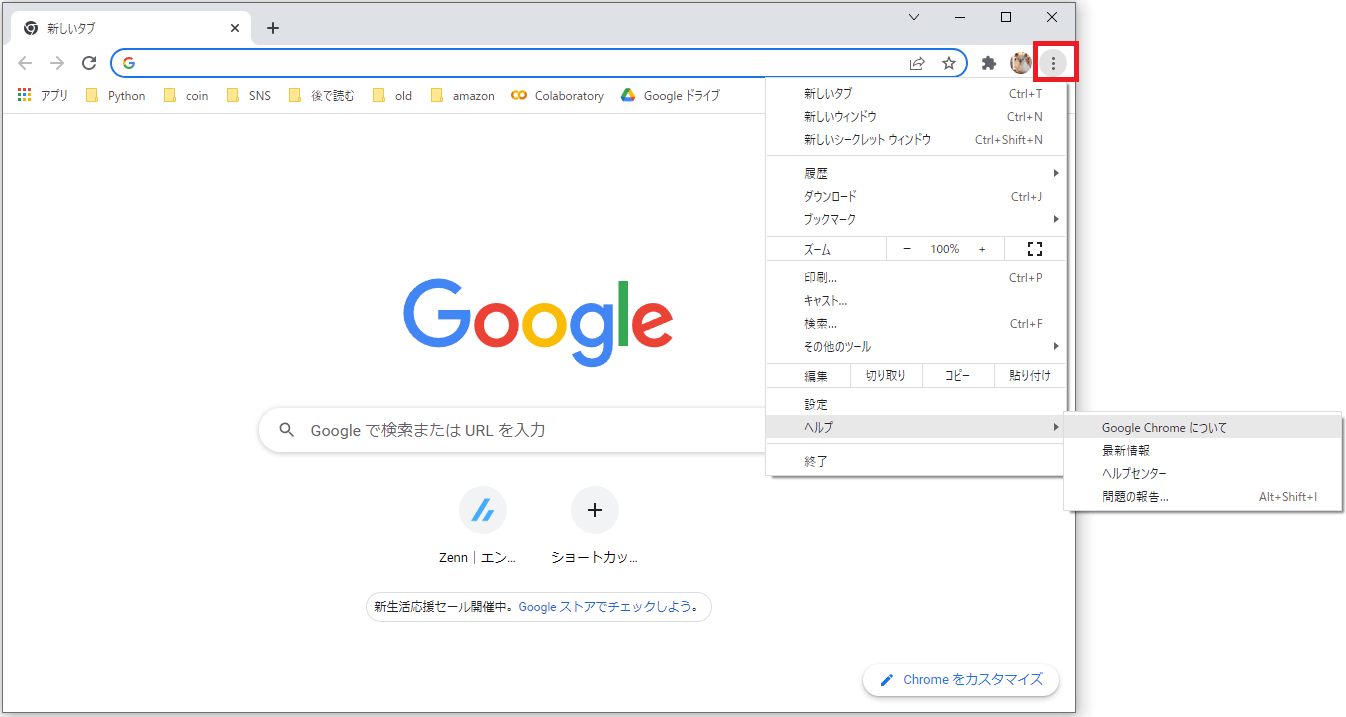Click 貼り付け in the edit row

(1030, 376)
